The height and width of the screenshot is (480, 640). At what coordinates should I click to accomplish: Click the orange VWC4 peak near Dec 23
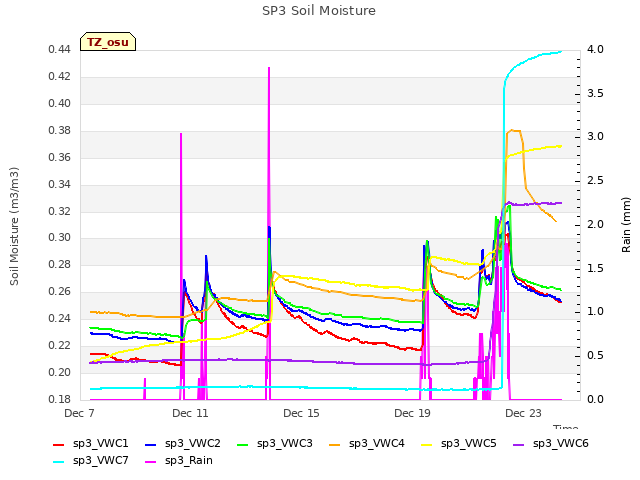point(514,131)
